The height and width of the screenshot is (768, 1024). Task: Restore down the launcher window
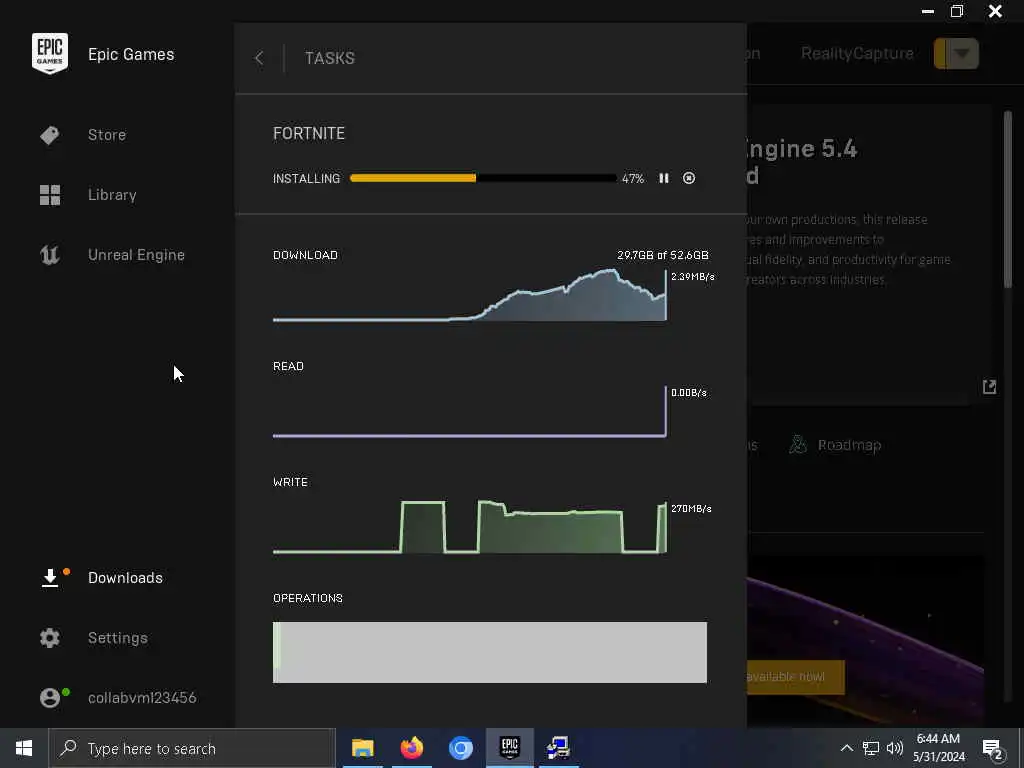(x=957, y=11)
